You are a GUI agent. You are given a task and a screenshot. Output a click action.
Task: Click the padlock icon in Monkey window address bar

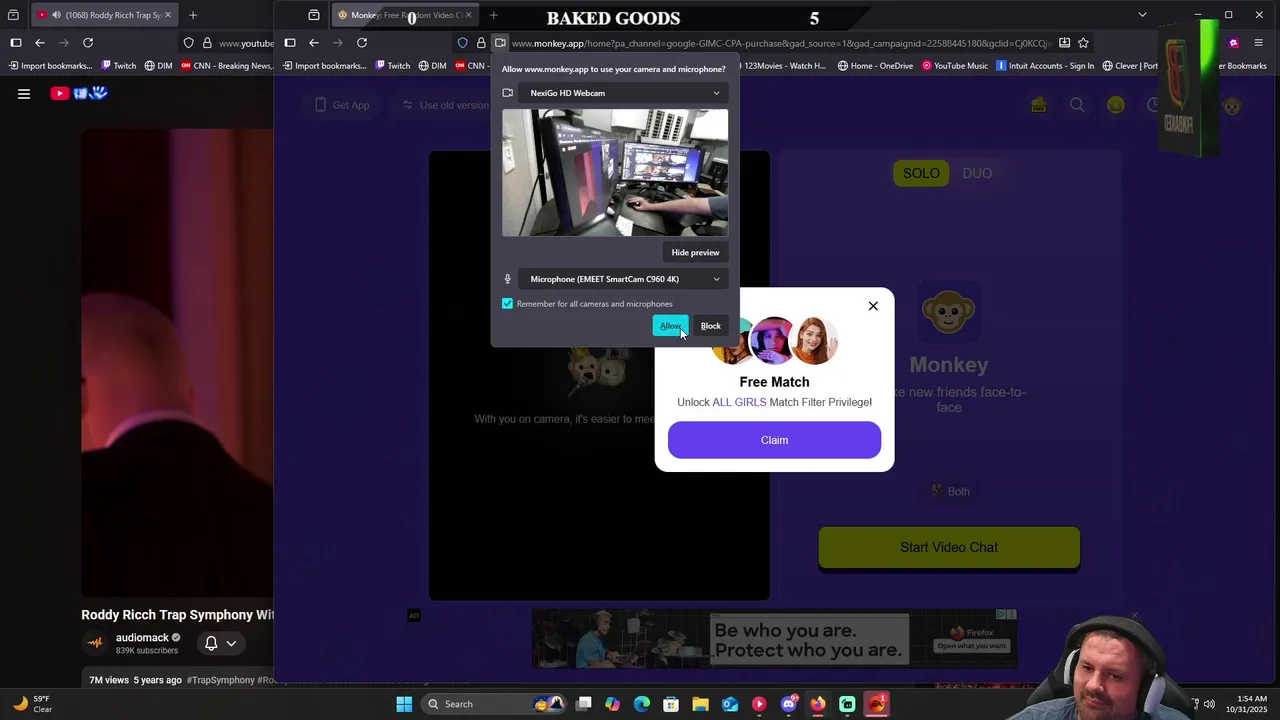481,43
